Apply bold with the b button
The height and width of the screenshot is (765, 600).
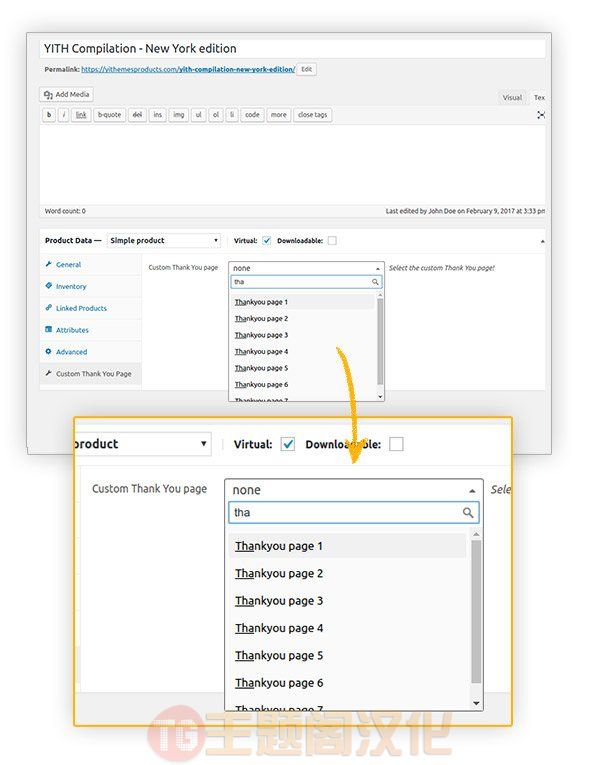point(49,115)
